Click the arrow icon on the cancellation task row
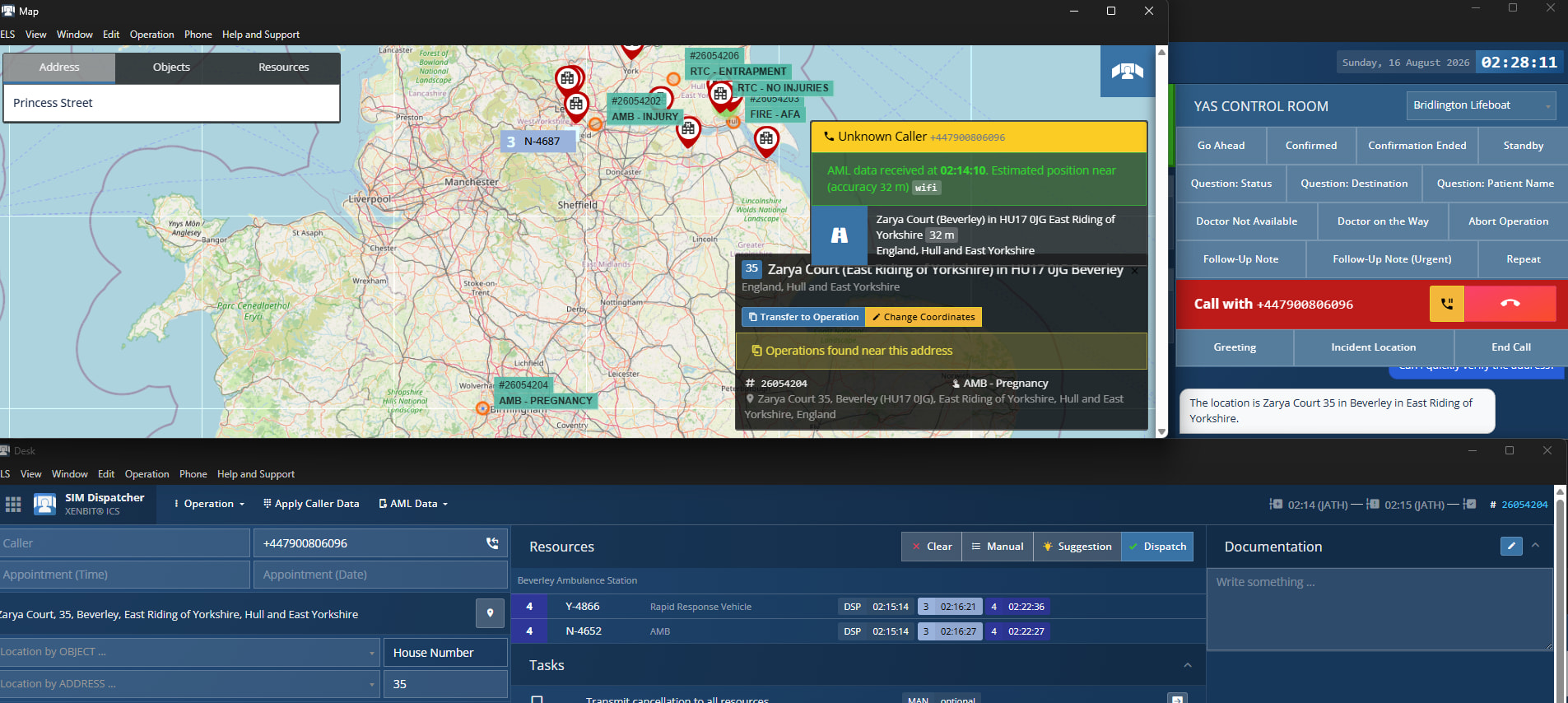 [x=1177, y=699]
